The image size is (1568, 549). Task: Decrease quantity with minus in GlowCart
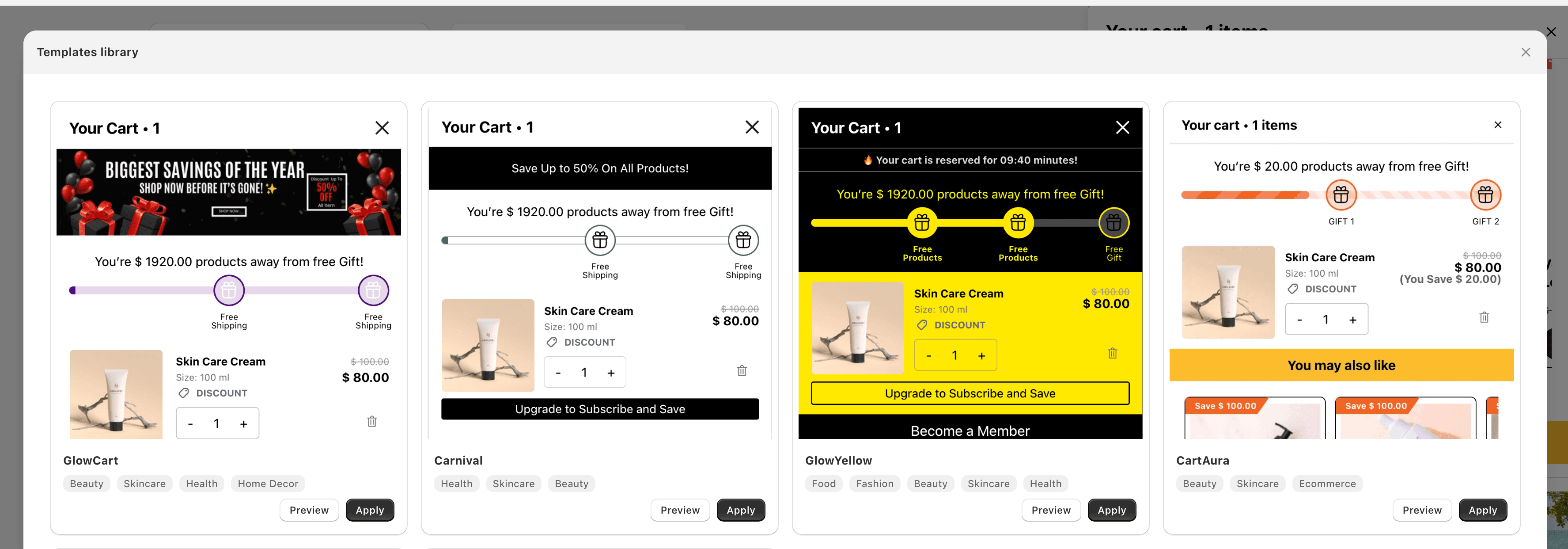190,424
